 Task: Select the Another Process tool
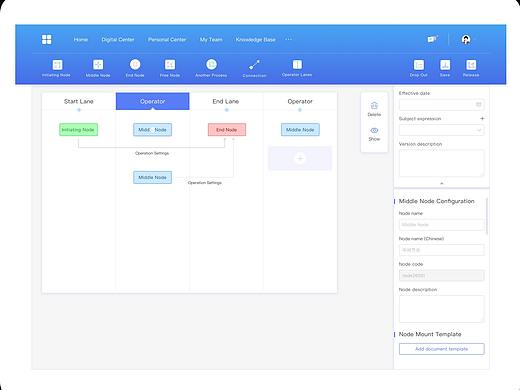tap(211, 68)
